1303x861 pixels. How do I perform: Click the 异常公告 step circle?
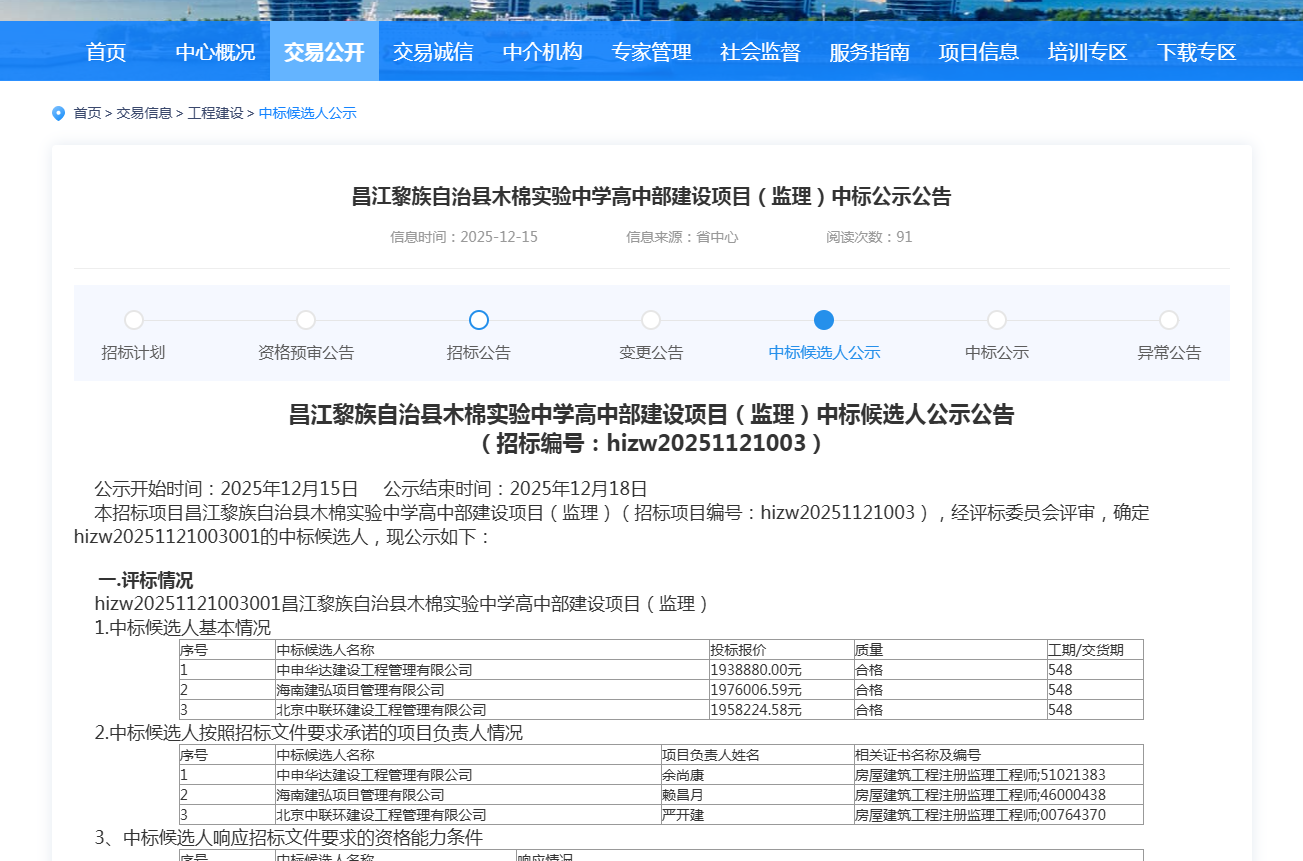click(x=1169, y=320)
